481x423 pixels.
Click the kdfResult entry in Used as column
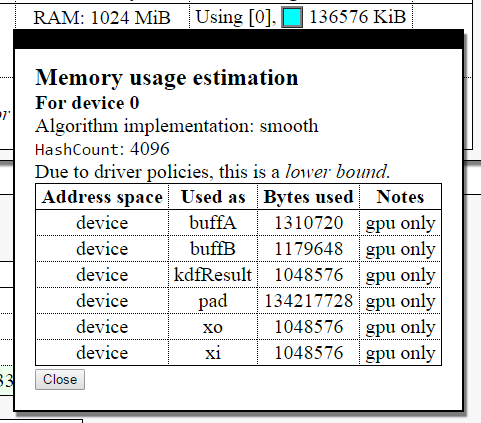213,275
